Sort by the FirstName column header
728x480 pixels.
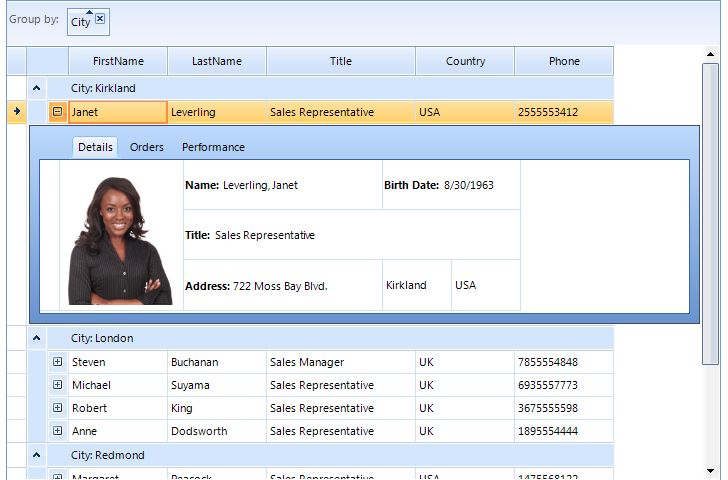118,61
